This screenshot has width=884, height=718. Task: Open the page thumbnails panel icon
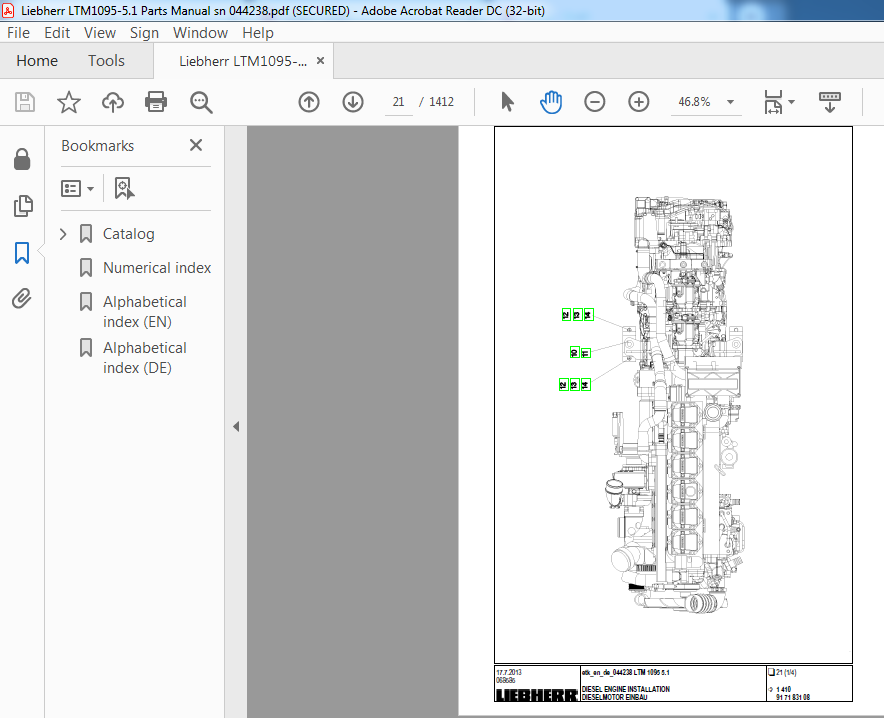(x=23, y=206)
